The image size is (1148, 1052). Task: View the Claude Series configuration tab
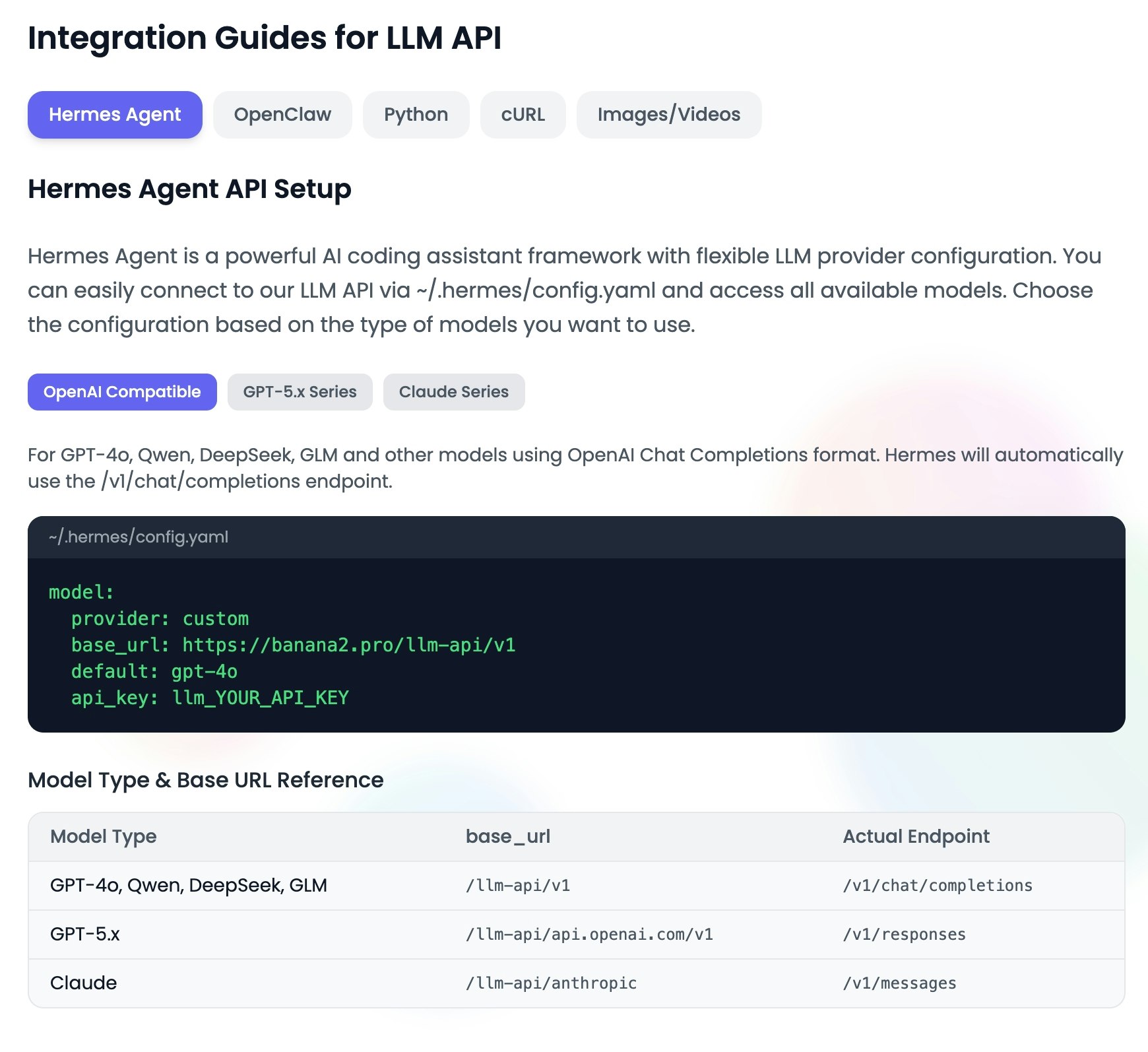coord(454,392)
